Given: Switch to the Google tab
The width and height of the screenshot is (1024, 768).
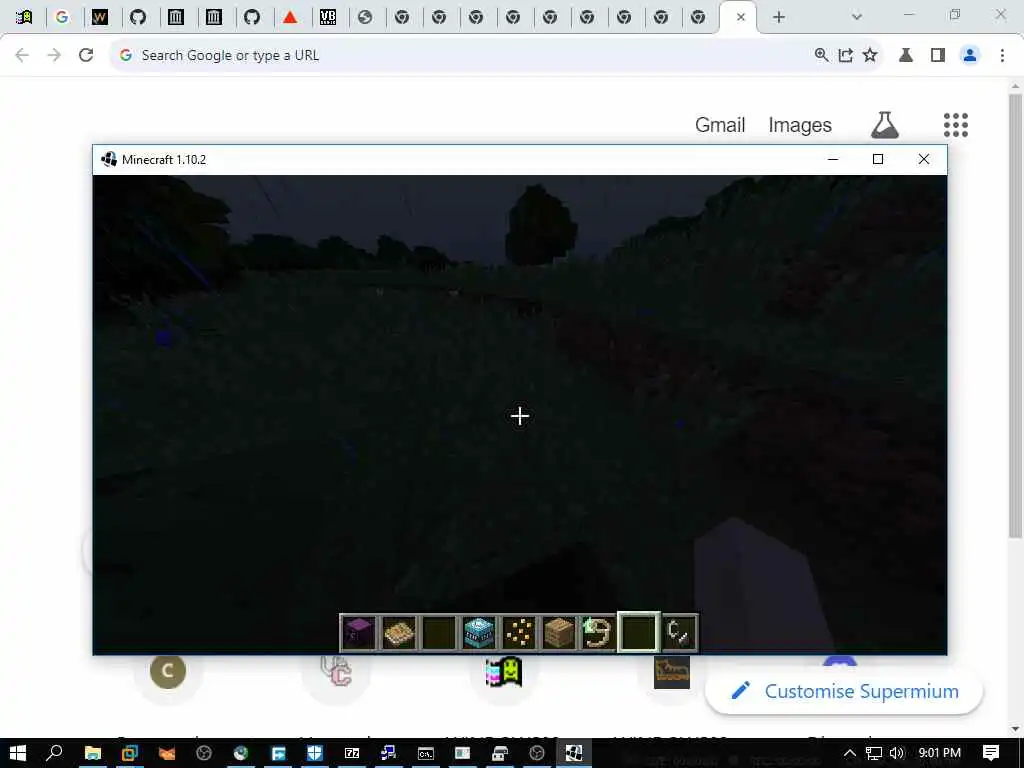Looking at the screenshot, I should click(x=62, y=17).
